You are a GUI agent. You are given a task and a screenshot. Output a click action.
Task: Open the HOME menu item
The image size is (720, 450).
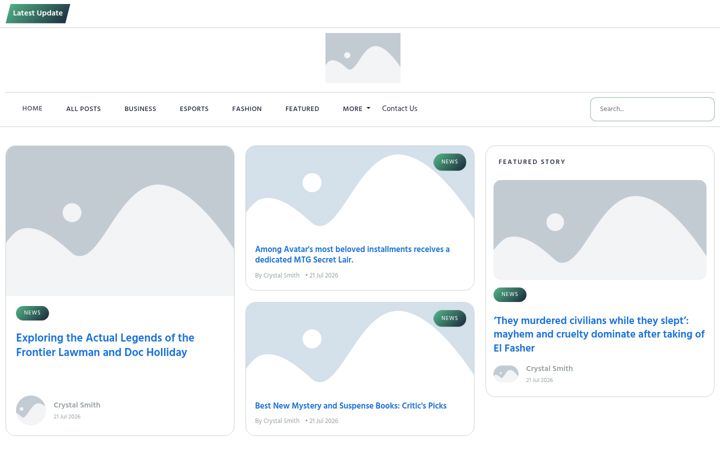(32, 108)
